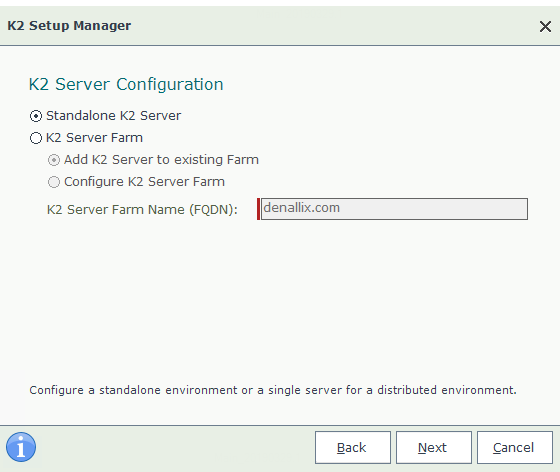Proceed with the Next button
560x472 pixels.
point(434,447)
